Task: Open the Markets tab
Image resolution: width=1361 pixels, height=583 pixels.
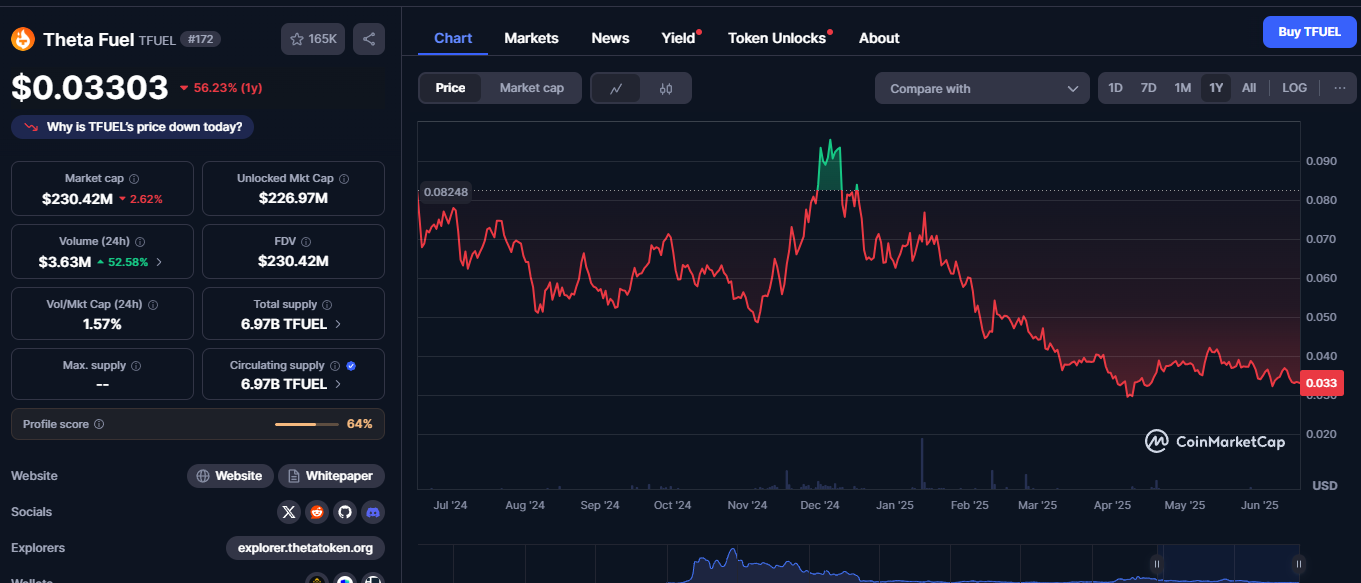Action: point(531,38)
